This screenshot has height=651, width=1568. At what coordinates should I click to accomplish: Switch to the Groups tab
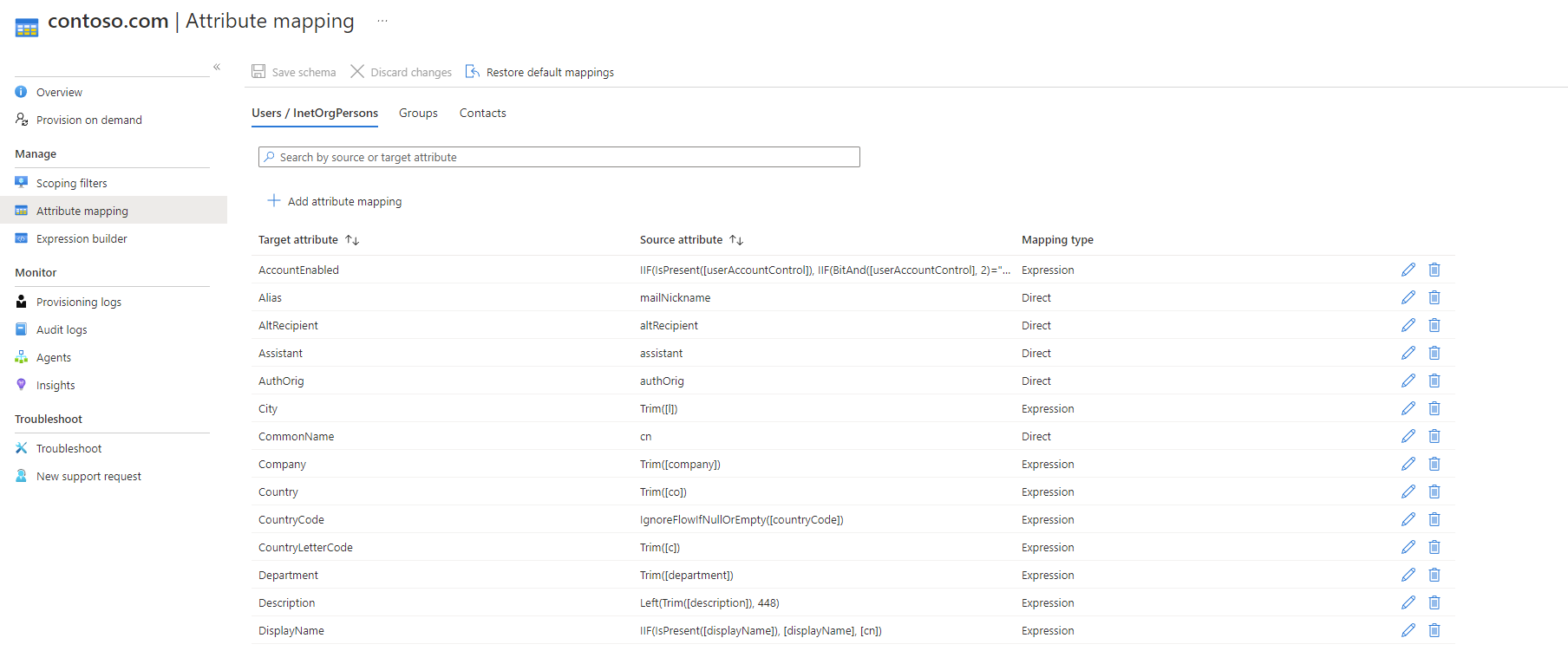coord(418,114)
